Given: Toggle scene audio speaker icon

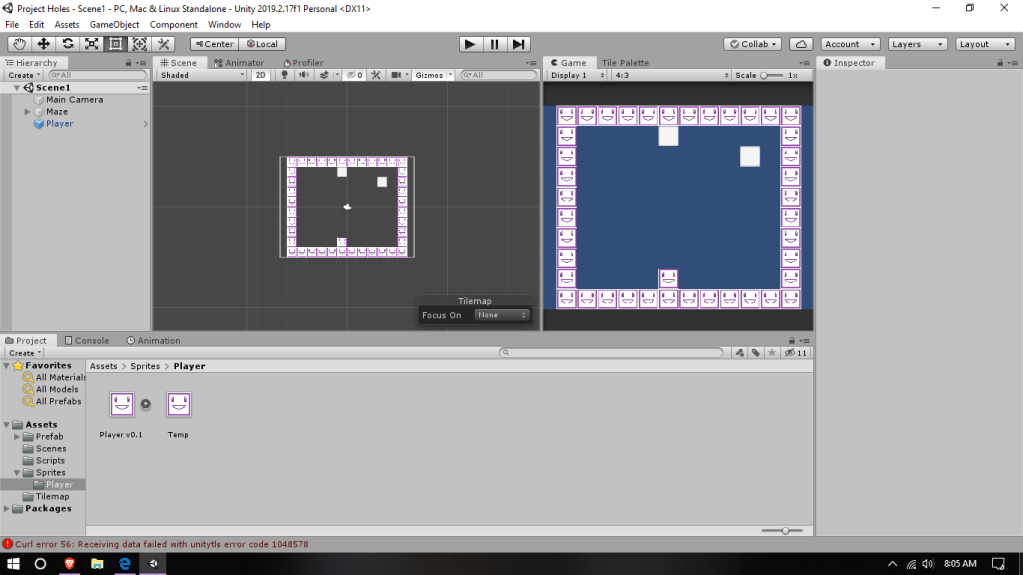Looking at the screenshot, I should click(304, 75).
